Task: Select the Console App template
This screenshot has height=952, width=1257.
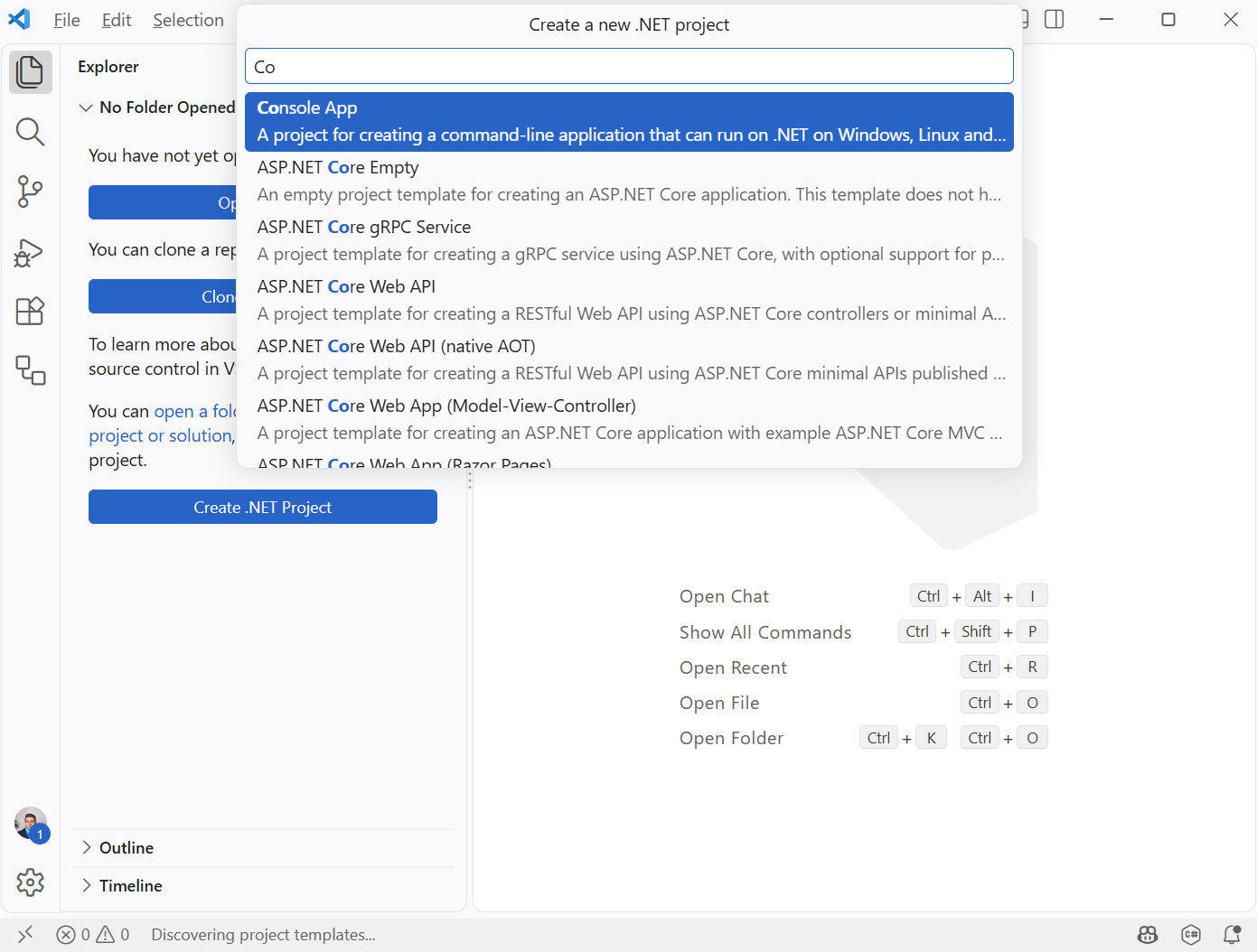Action: pyautogui.click(x=629, y=122)
